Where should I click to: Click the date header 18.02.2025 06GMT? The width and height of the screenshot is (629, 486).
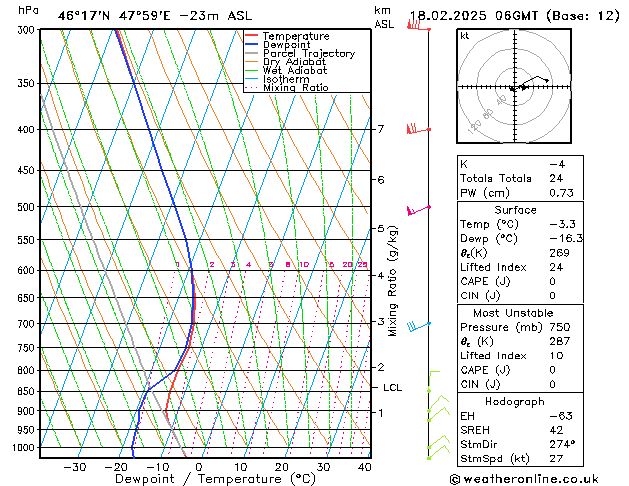(x=474, y=16)
